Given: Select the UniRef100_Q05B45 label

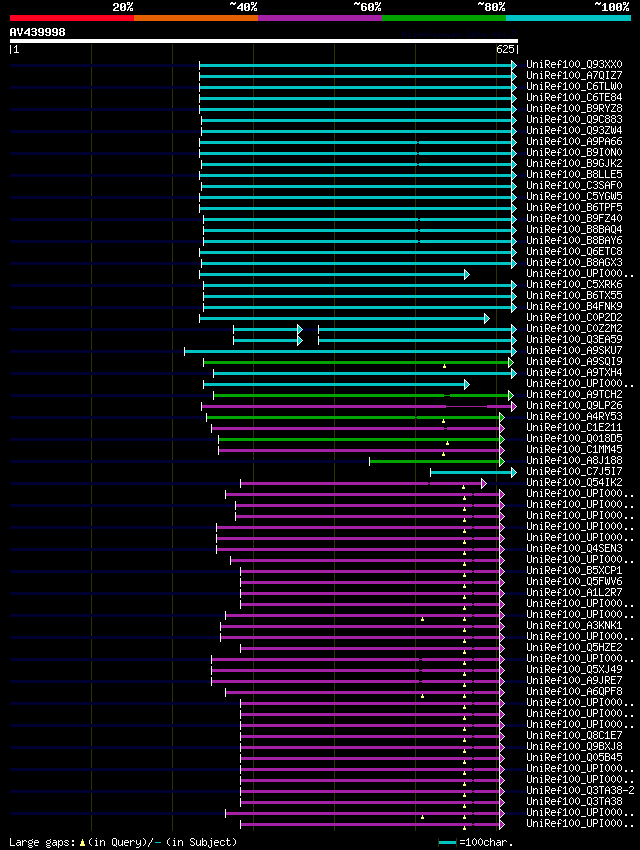Looking at the screenshot, I should click(574, 757).
